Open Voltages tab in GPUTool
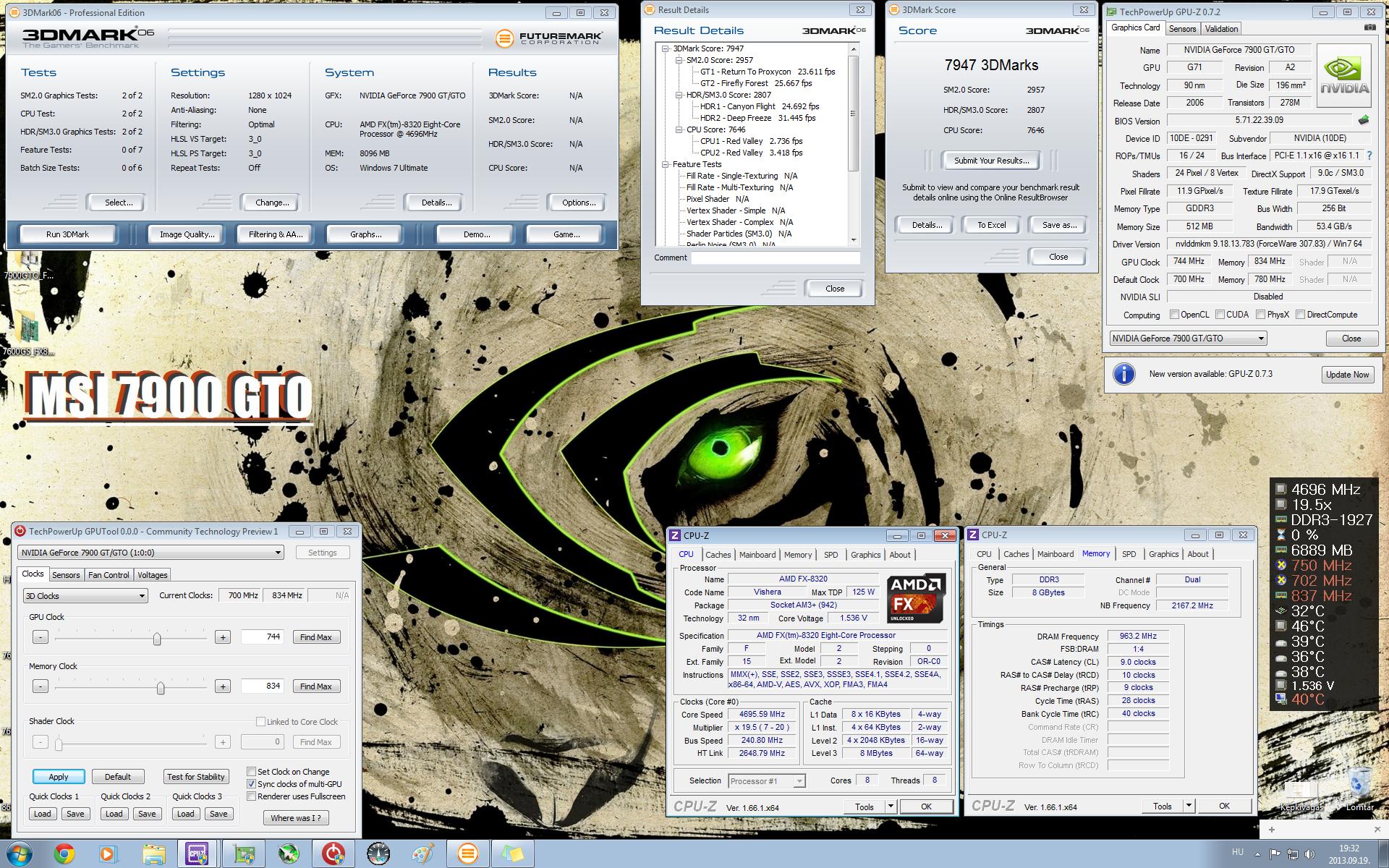 tap(152, 574)
